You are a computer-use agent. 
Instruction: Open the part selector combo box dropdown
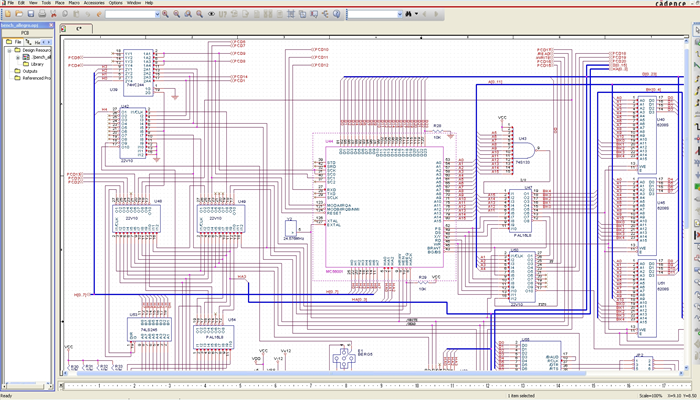pyautogui.click(x=157, y=14)
